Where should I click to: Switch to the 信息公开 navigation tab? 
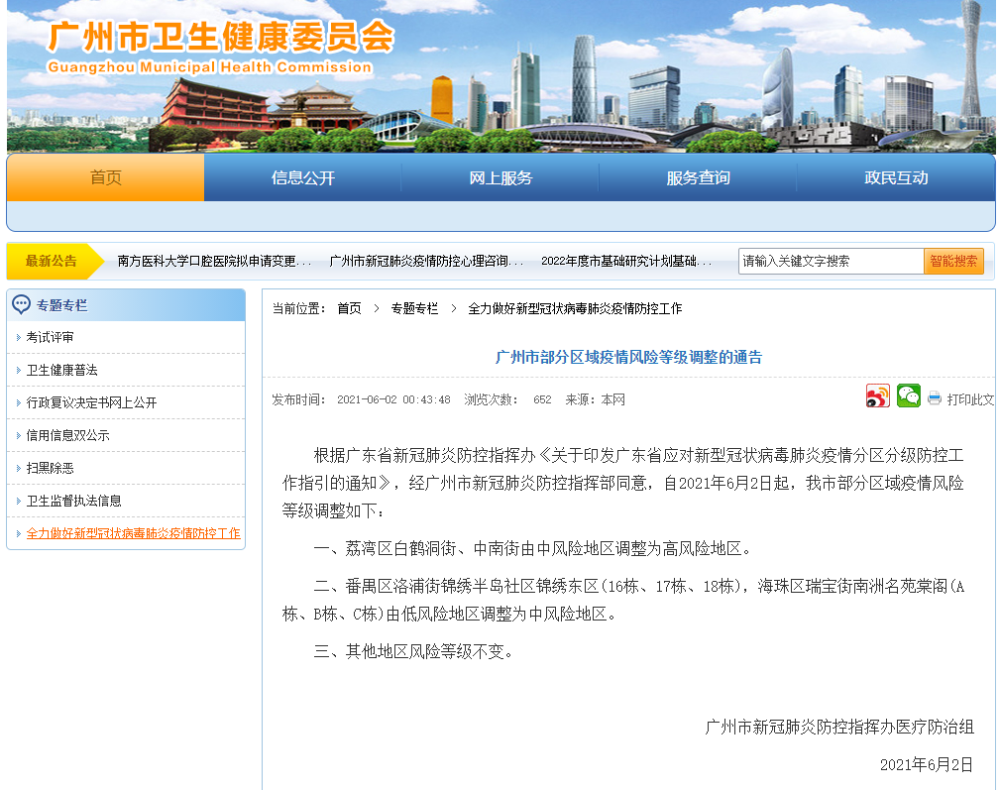tap(301, 177)
